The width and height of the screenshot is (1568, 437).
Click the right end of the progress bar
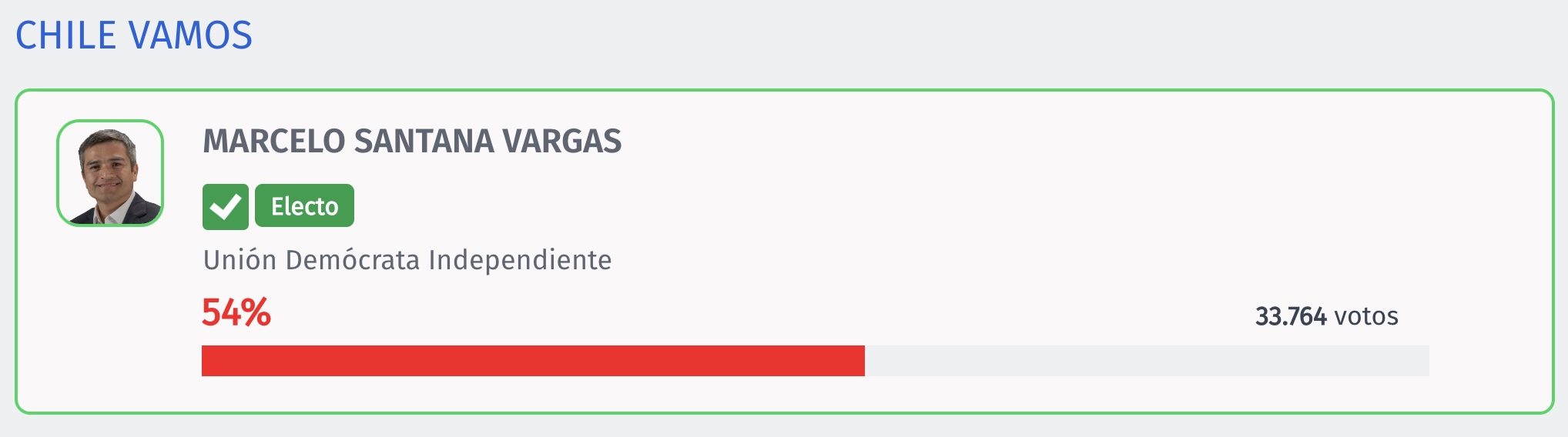click(1425, 361)
